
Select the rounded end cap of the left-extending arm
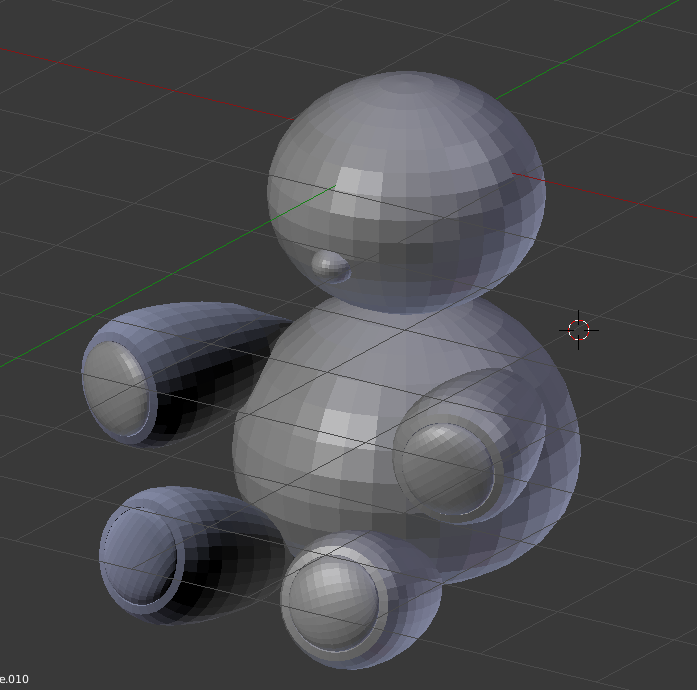point(116,388)
